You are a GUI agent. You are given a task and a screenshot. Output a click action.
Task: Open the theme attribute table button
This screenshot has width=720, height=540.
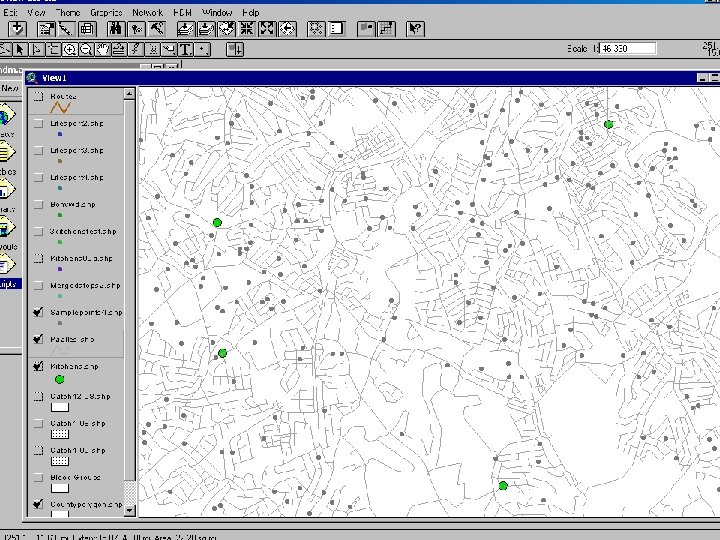pos(87,29)
